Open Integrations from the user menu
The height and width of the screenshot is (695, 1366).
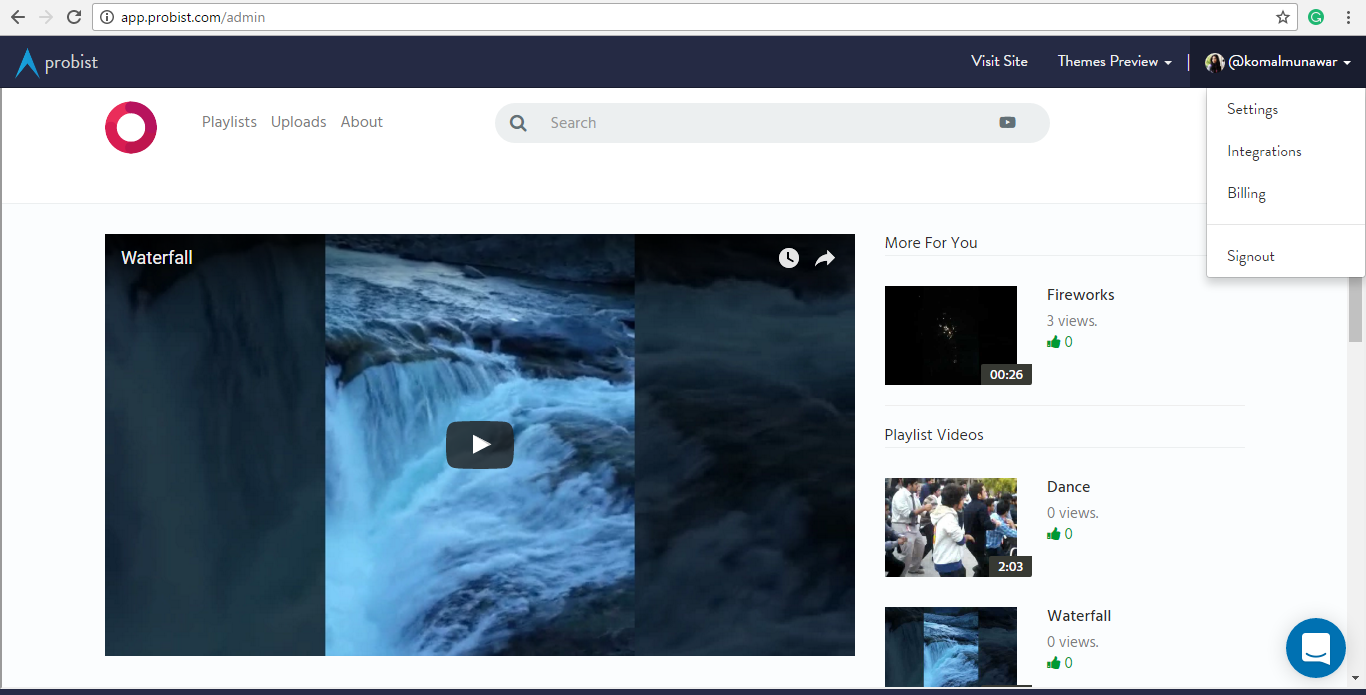coord(1264,151)
